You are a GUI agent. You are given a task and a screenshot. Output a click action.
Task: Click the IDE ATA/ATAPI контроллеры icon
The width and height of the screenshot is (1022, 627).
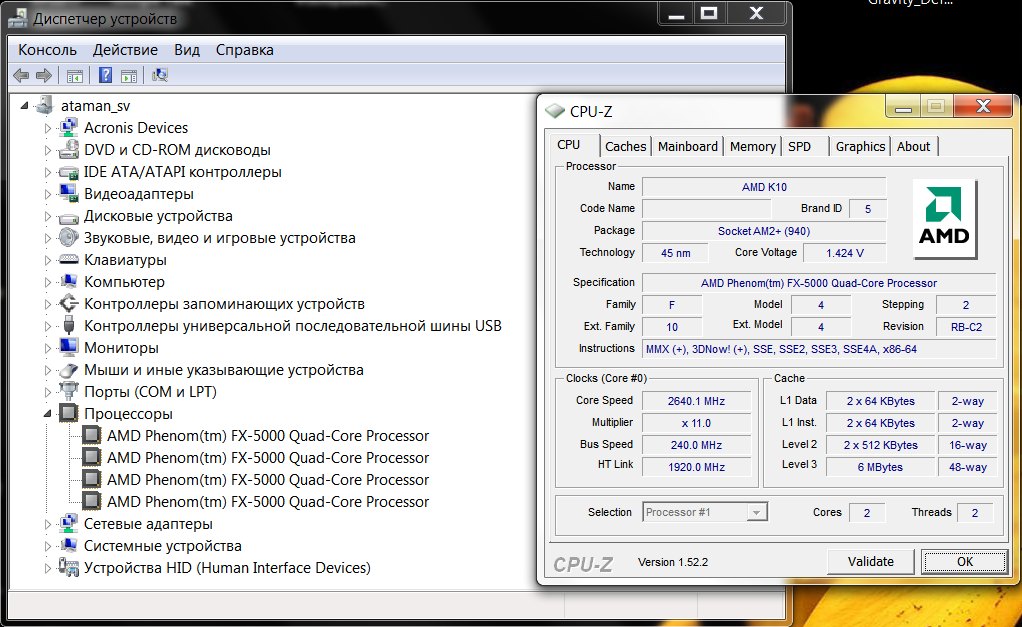pyautogui.click(x=68, y=172)
